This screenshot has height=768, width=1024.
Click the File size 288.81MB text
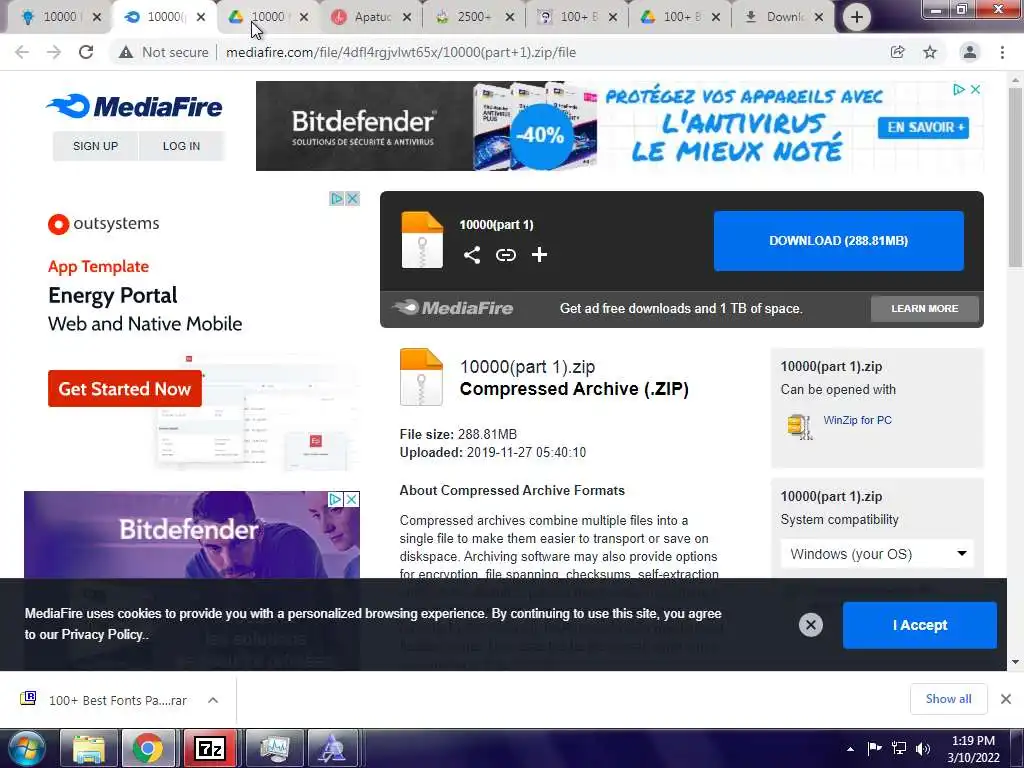click(458, 434)
